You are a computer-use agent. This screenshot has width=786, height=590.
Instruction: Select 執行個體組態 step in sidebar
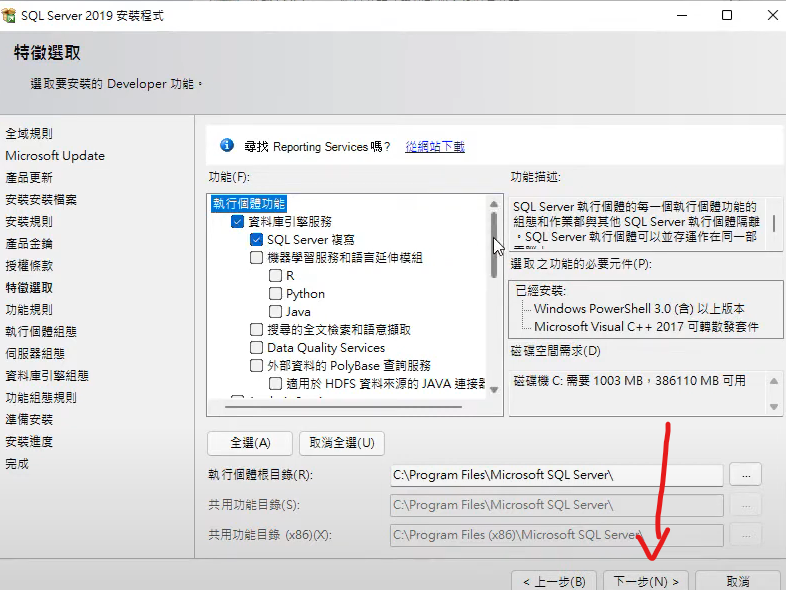41,331
